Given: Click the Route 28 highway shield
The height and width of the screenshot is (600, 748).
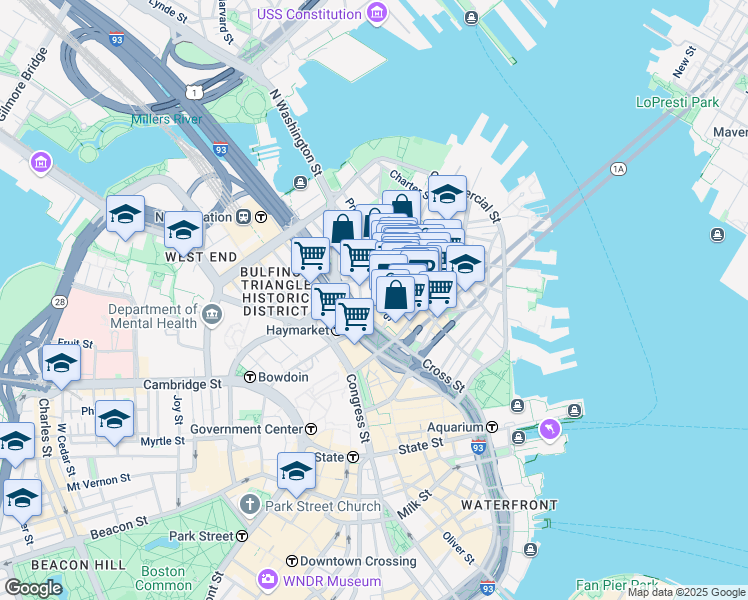Looking at the screenshot, I should point(60,302).
